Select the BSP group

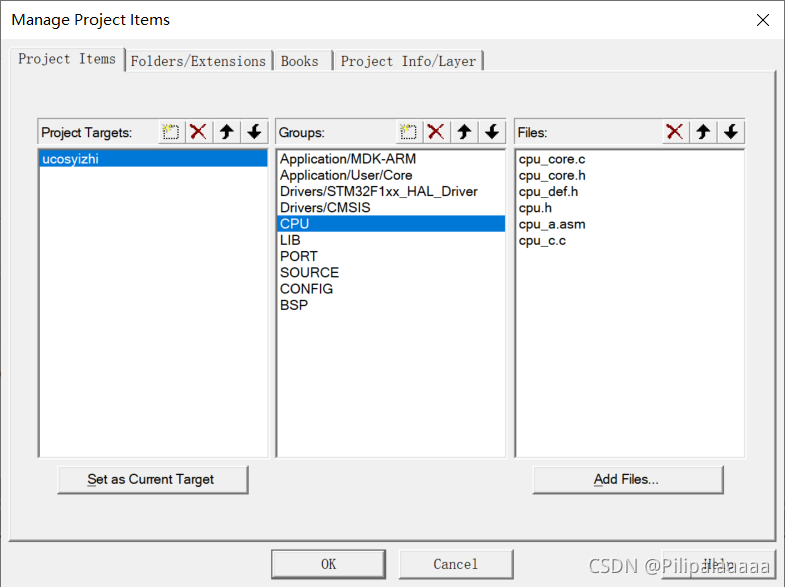point(390,305)
